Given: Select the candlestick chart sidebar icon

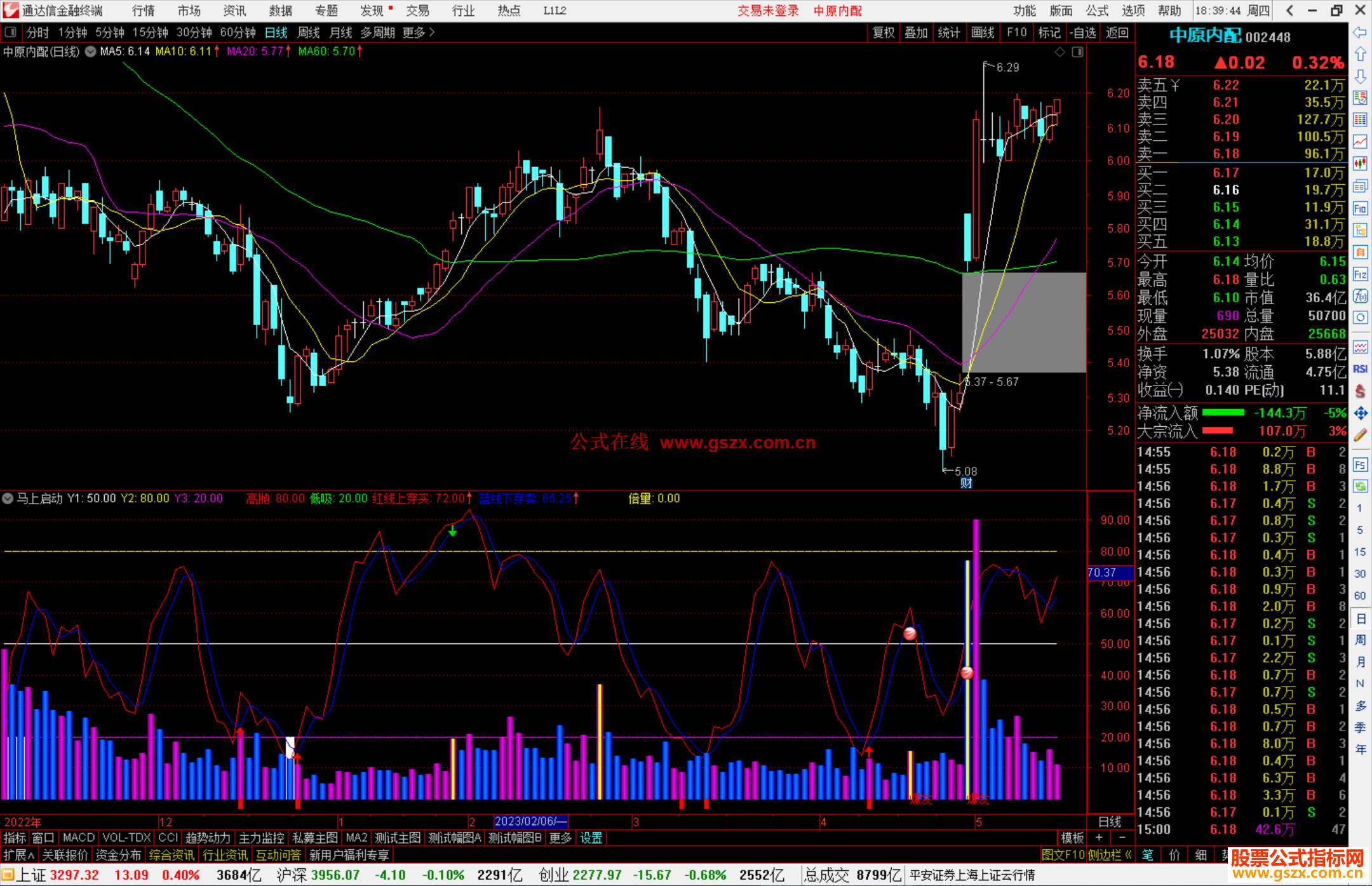Looking at the screenshot, I should [x=1360, y=163].
